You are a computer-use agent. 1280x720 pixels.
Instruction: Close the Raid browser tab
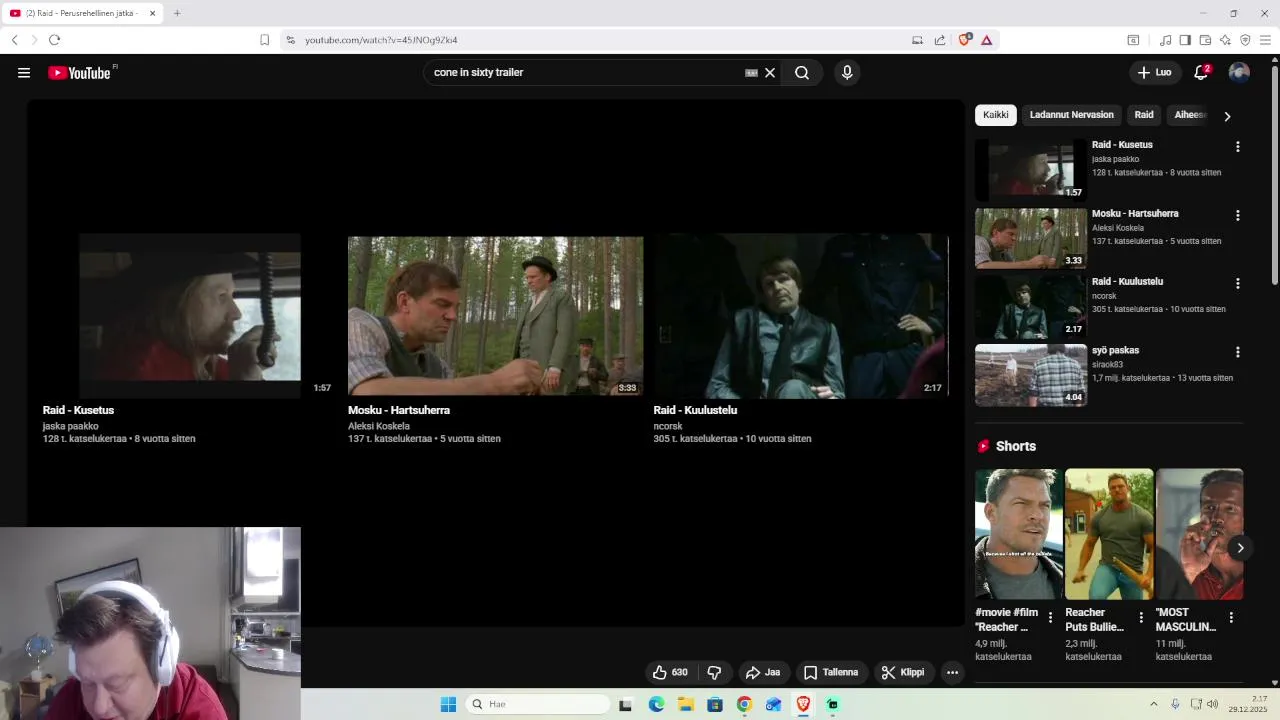click(x=152, y=13)
